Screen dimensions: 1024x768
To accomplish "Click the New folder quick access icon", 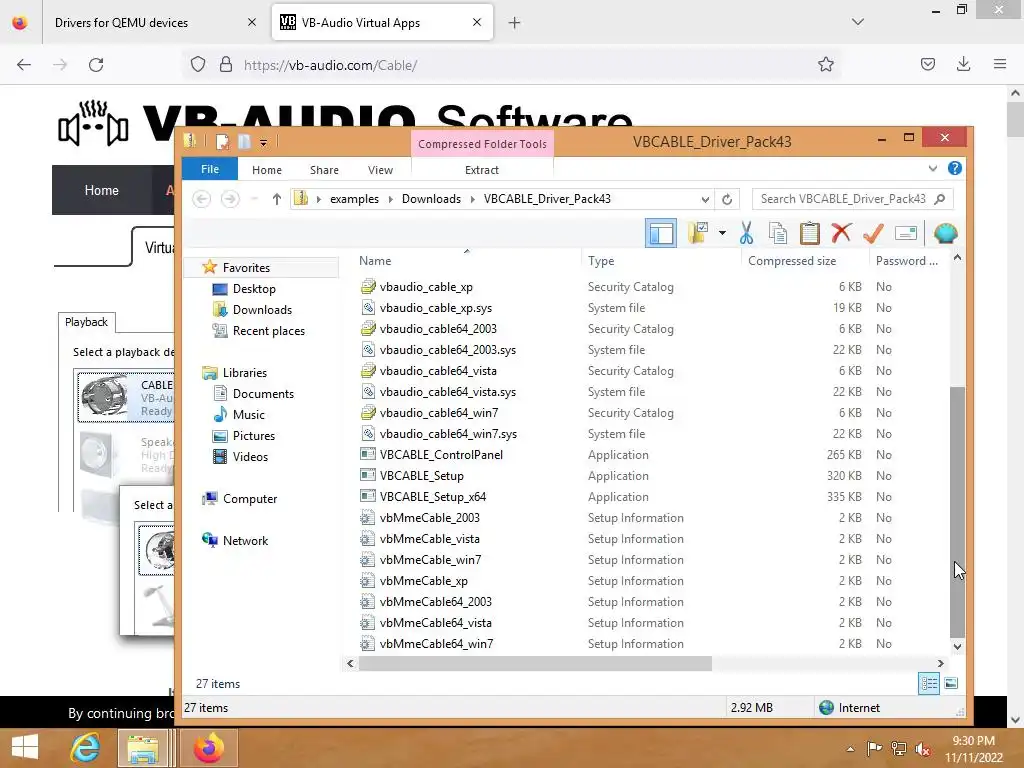I will pyautogui.click(x=244, y=142).
